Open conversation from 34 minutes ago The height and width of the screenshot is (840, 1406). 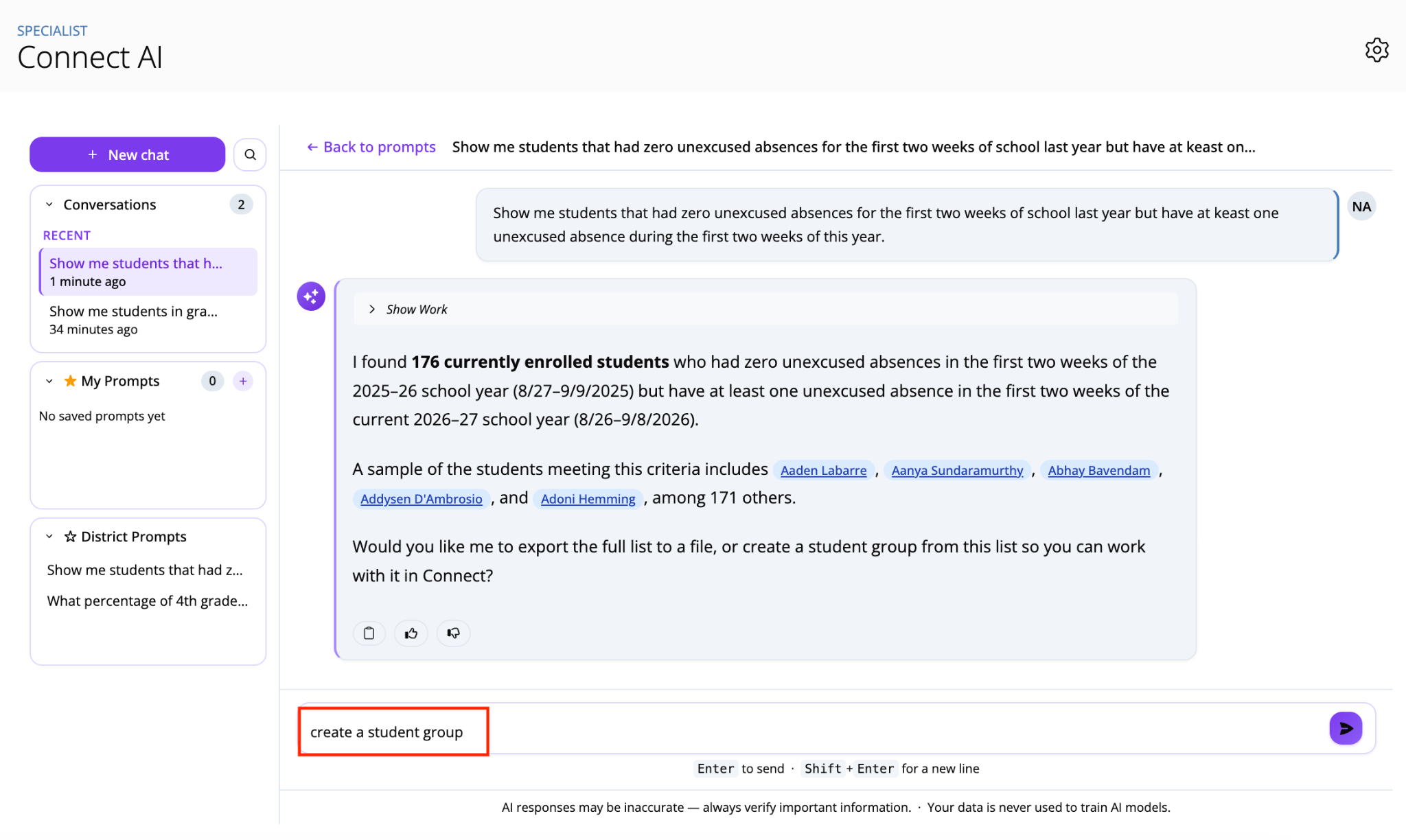(148, 320)
